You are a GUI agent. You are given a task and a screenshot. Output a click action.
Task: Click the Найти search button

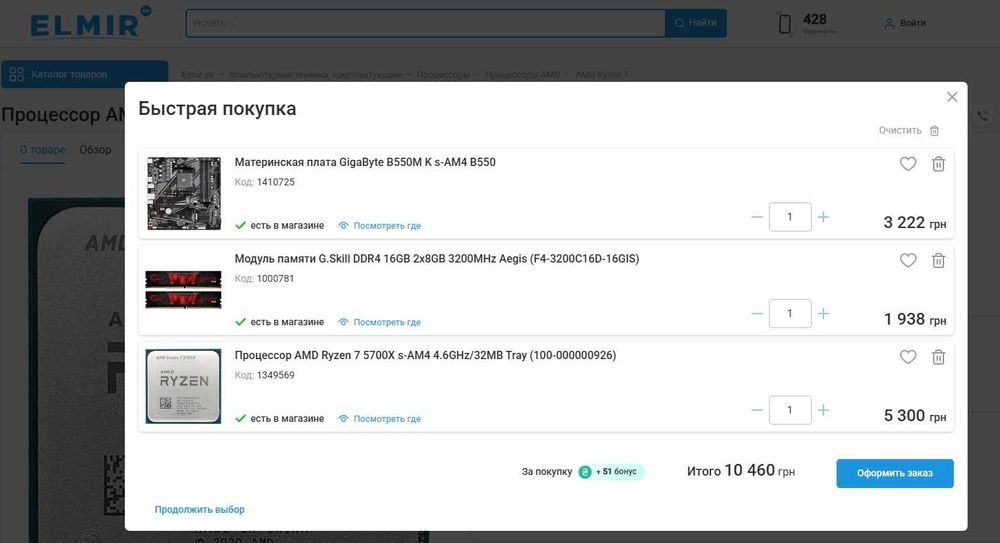(x=696, y=23)
